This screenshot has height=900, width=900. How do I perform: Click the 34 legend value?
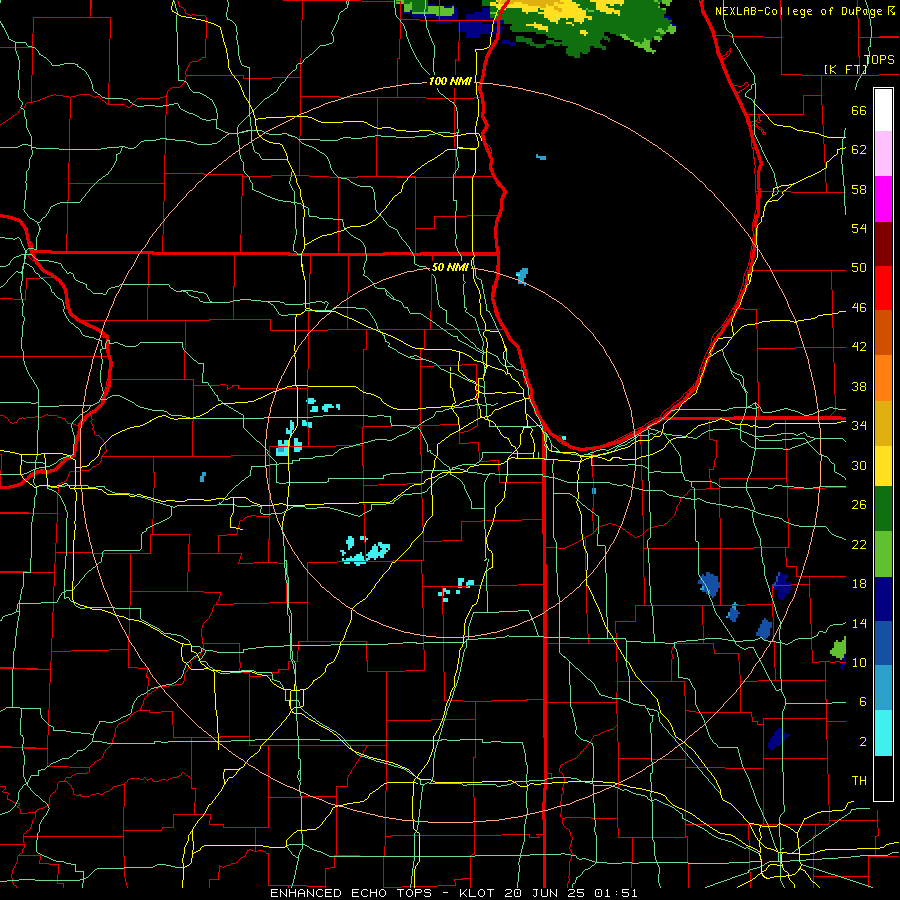[x=859, y=425]
